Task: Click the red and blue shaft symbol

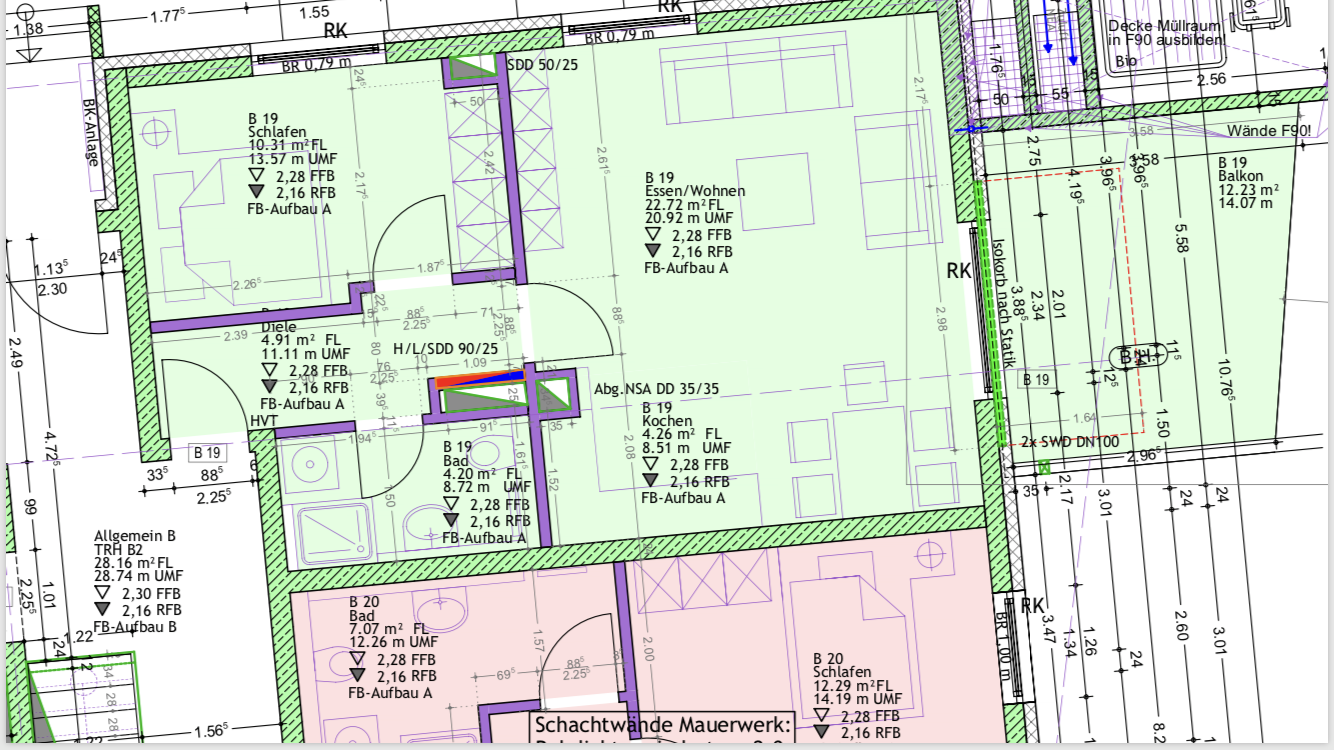Action: click(x=479, y=380)
